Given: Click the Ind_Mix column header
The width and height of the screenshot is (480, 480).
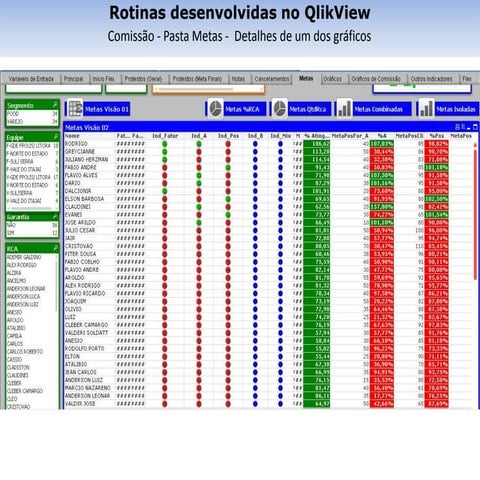Looking at the screenshot, I should [x=281, y=136].
